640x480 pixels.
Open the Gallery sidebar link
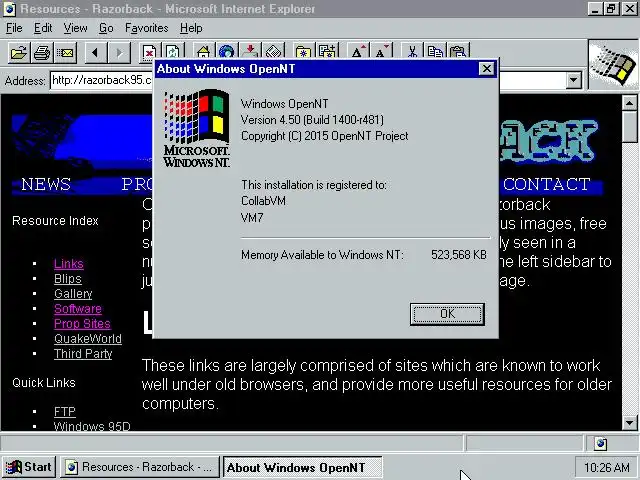pyautogui.click(x=73, y=293)
